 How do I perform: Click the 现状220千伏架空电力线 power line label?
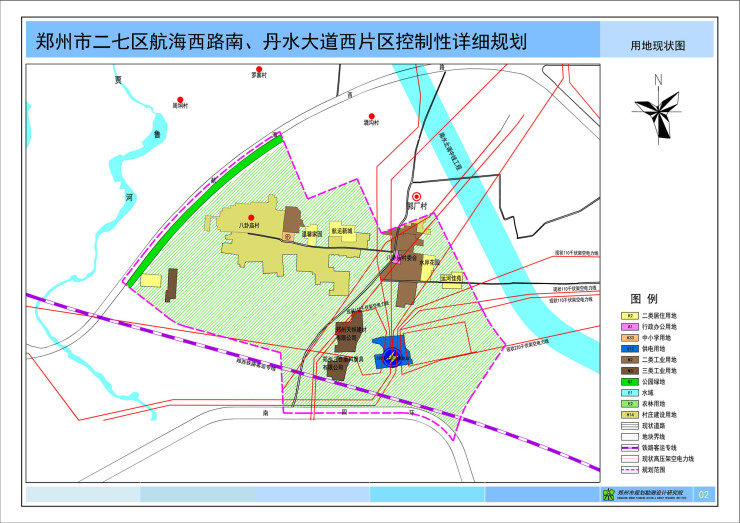pos(528,346)
